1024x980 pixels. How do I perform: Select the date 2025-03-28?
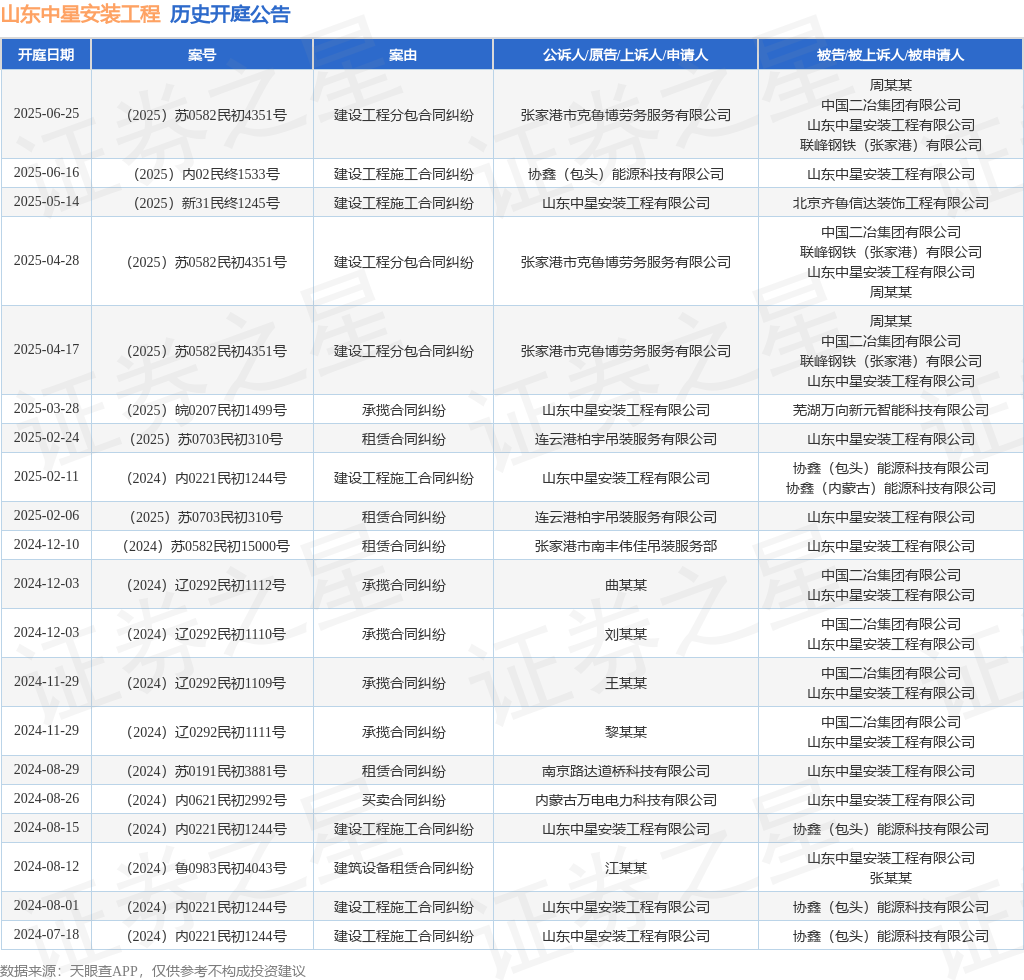[46, 408]
